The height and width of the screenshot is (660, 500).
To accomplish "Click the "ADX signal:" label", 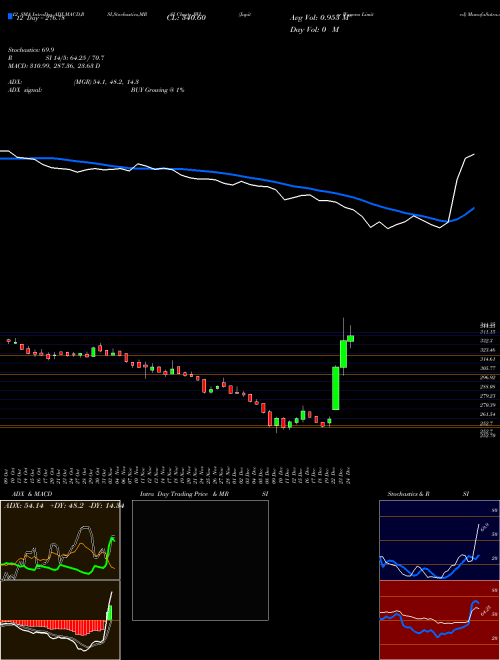I will tap(25, 90).
